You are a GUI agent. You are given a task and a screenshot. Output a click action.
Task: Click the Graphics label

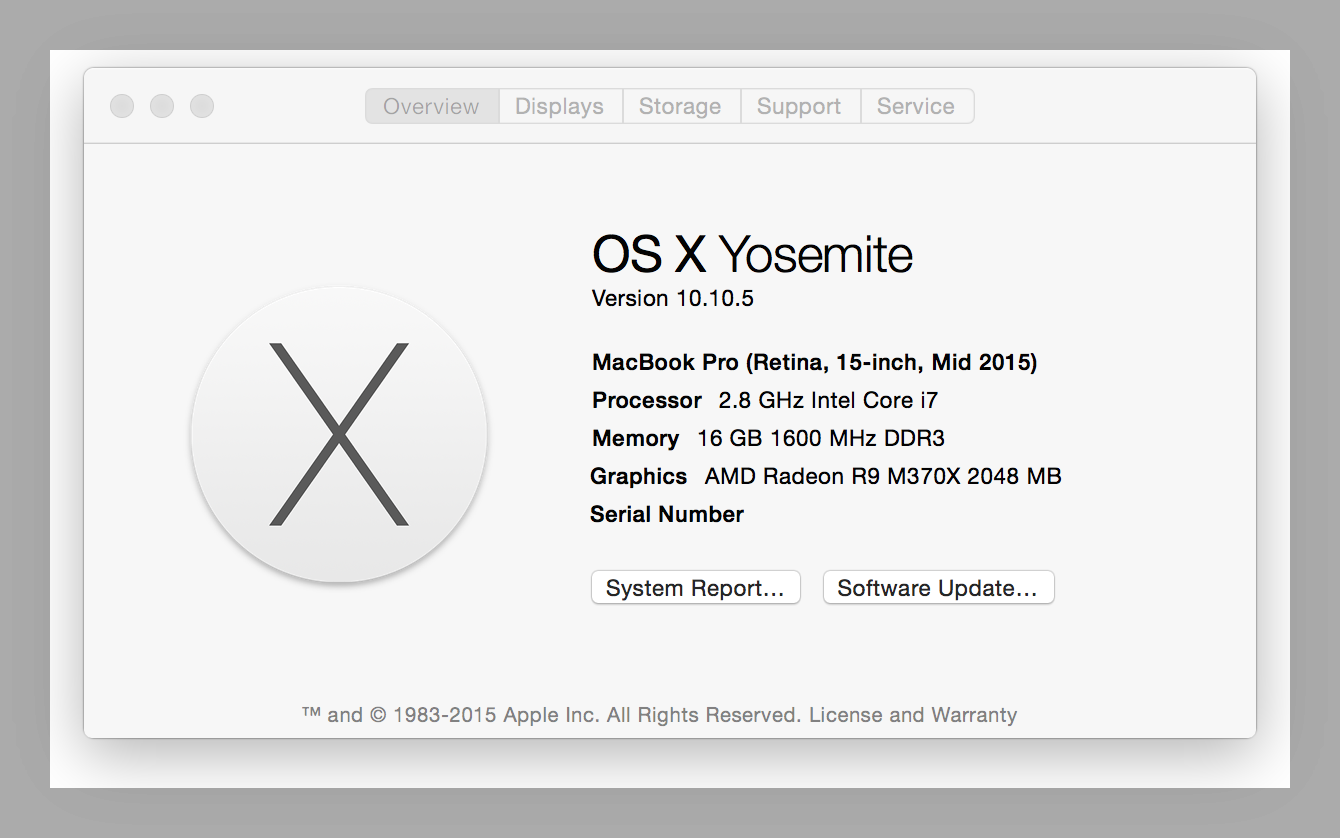(x=639, y=476)
